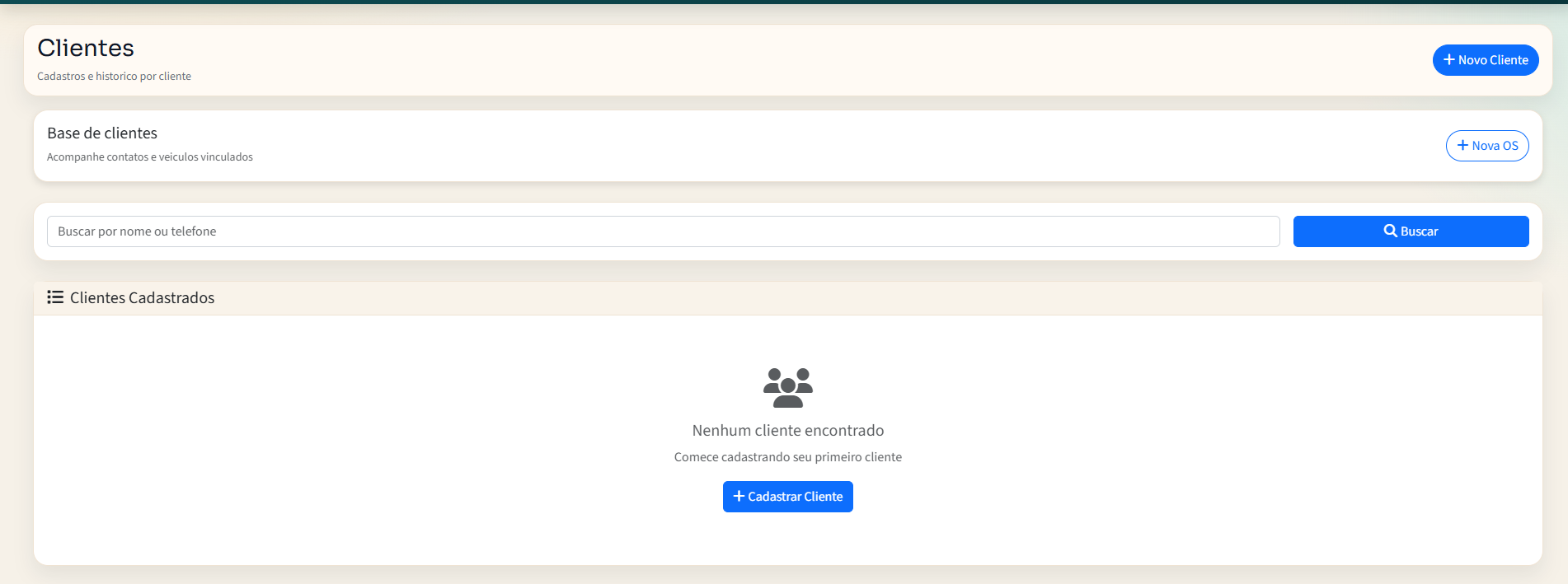Click the Cadastrar Cliente button
The height and width of the screenshot is (584, 1568).
(788, 497)
